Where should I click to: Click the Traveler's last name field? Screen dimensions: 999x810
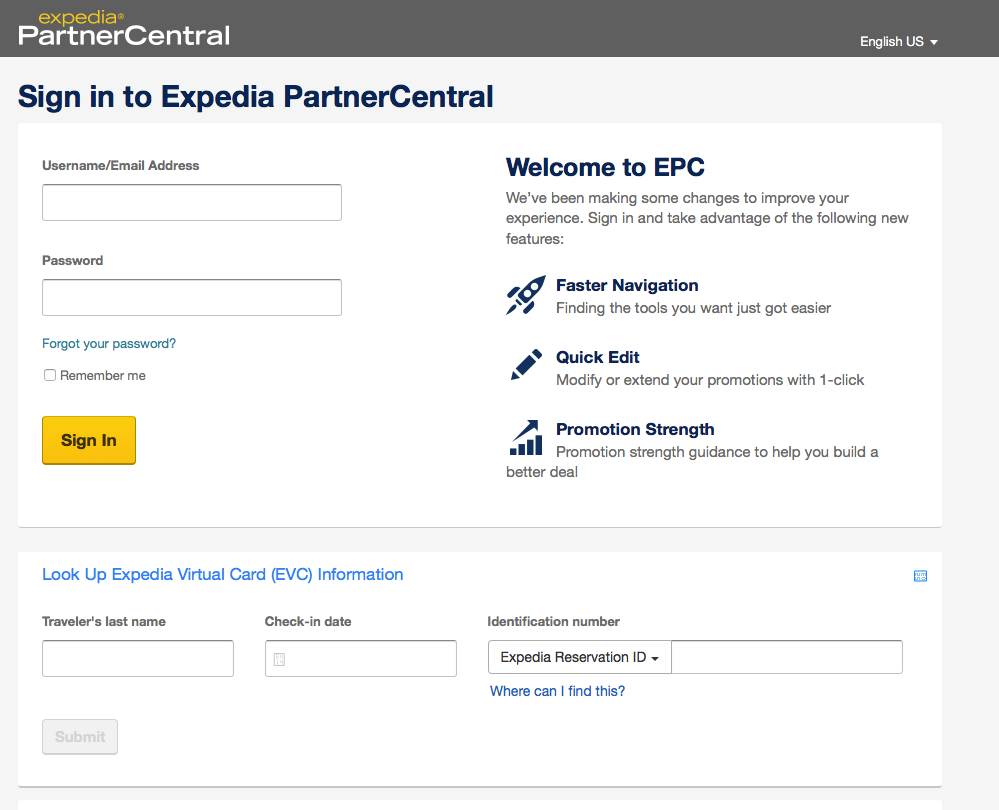[x=138, y=659]
